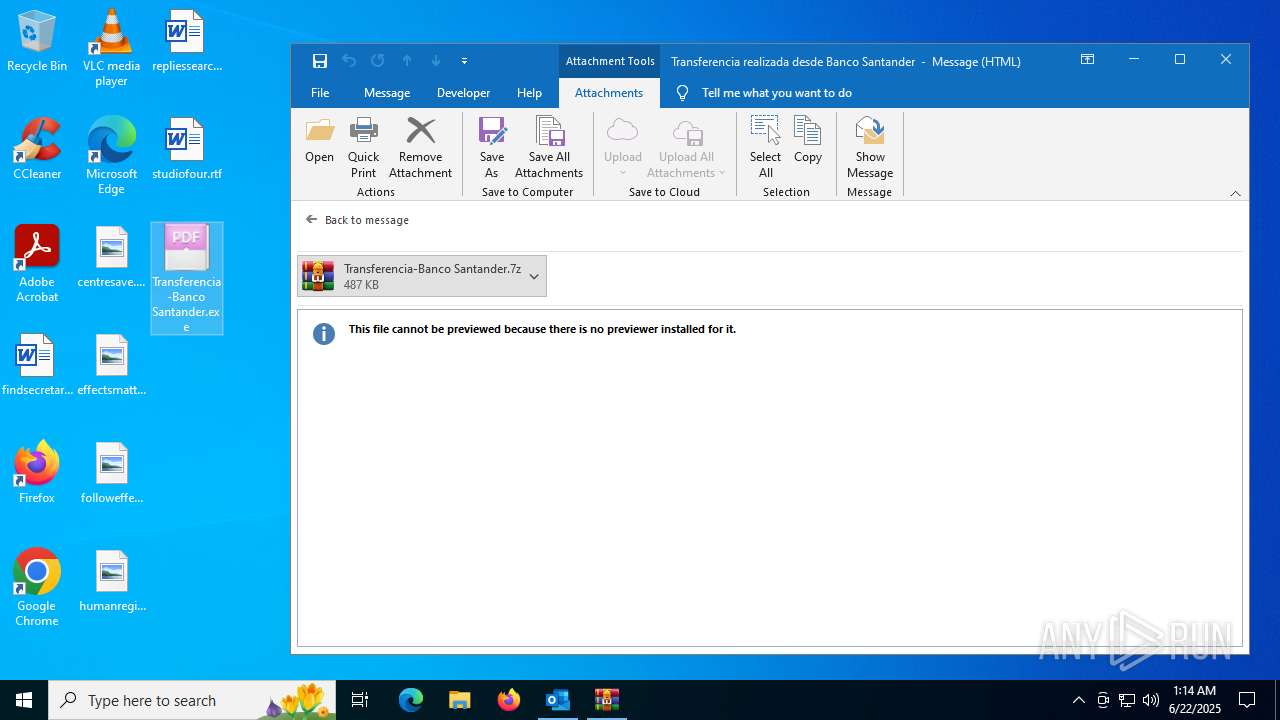Show hidden tray icons
The width and height of the screenshot is (1280, 720).
tap(1078, 700)
